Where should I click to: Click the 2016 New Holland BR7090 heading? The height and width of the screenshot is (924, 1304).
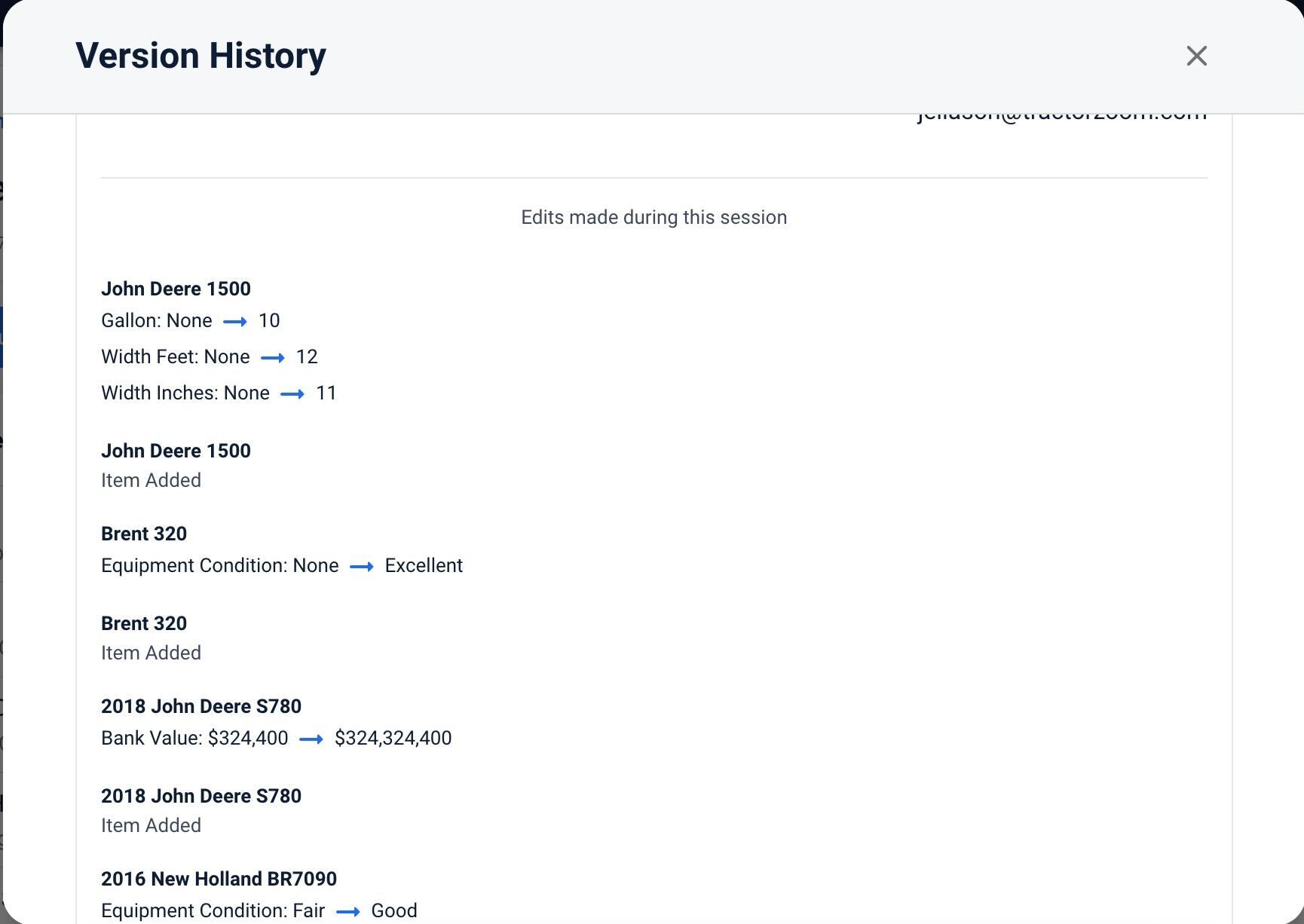219,879
